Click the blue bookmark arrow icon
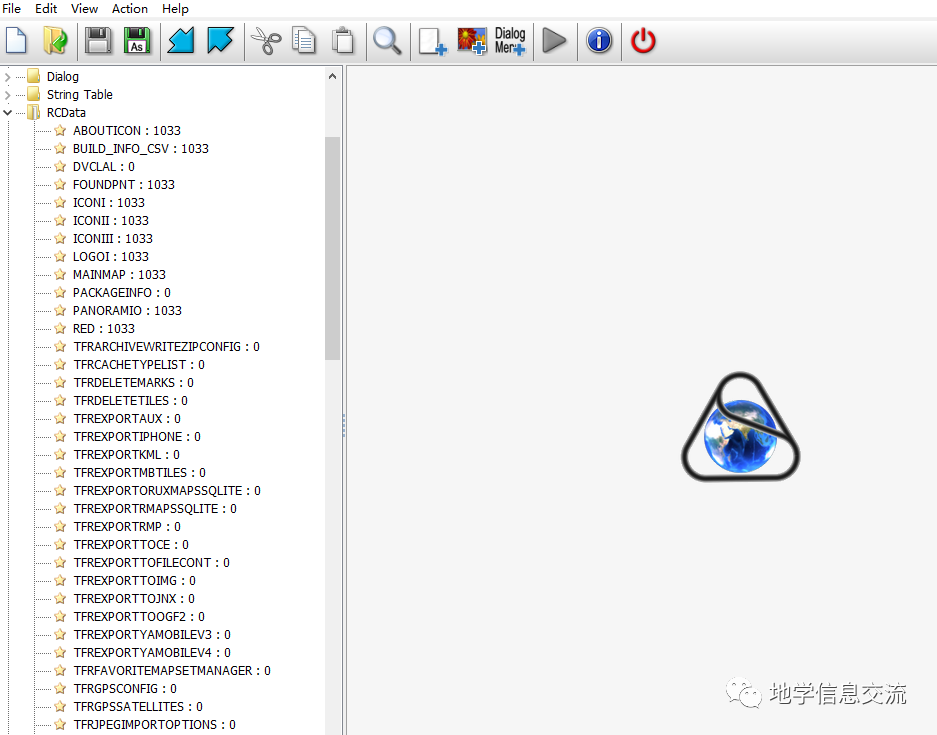 pos(221,41)
